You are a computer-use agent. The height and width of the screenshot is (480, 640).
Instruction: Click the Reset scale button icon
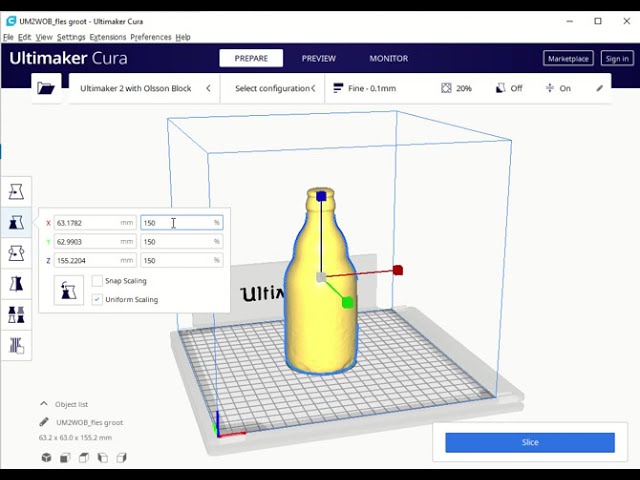69,290
